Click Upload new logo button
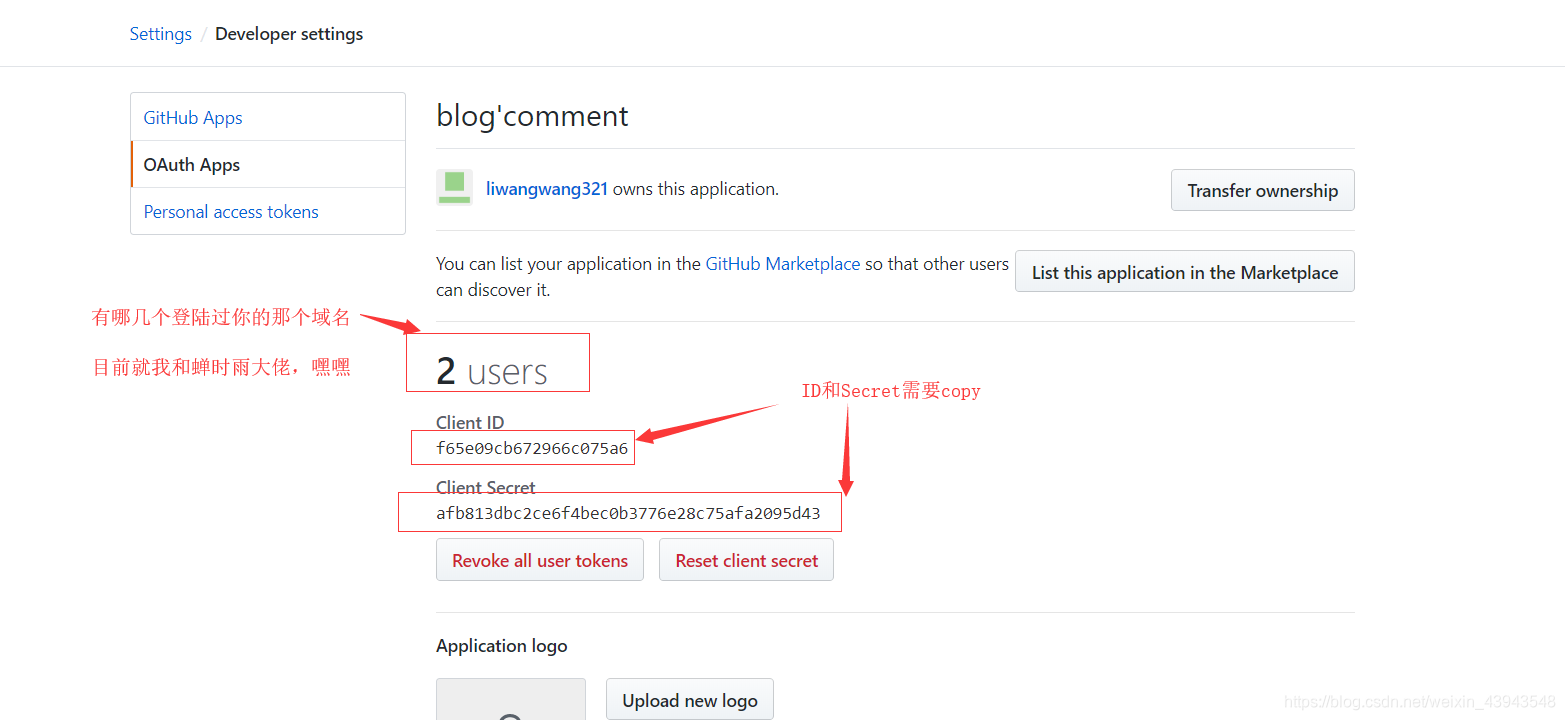1565x720 pixels. [x=690, y=700]
